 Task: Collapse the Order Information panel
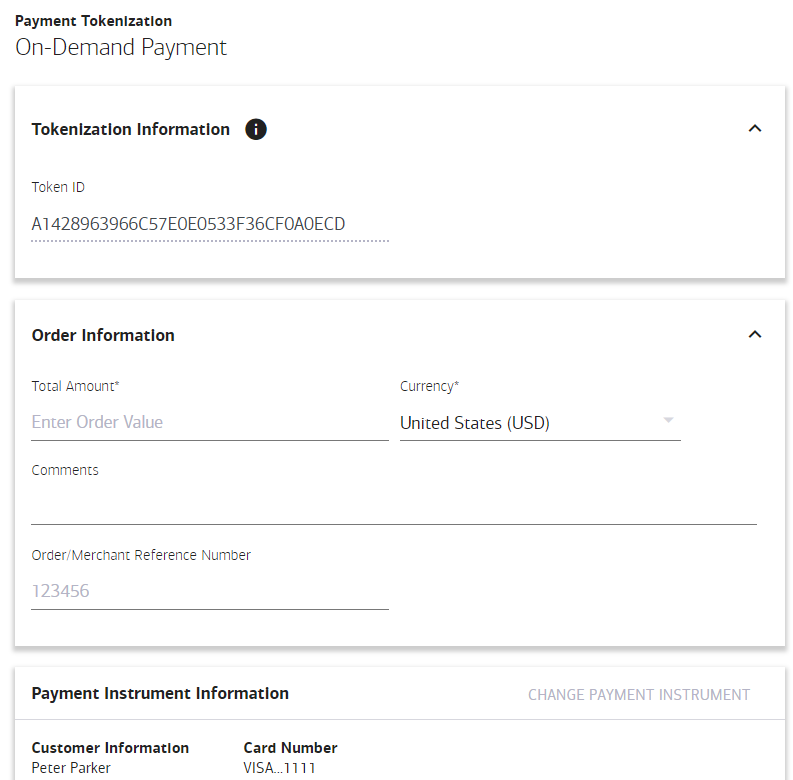pos(755,335)
